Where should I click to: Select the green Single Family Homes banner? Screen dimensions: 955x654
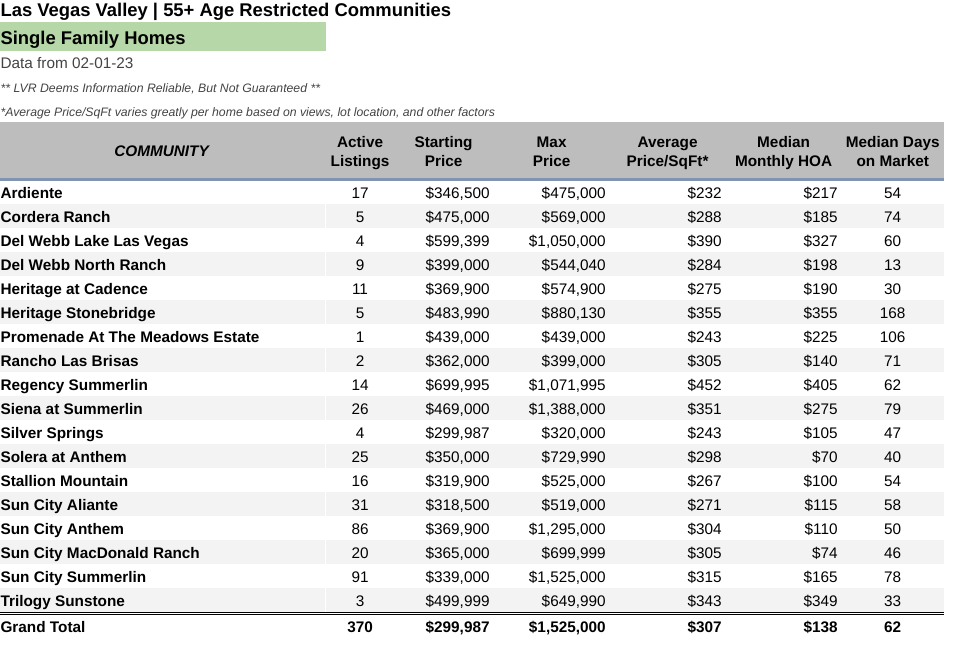[x=163, y=37]
